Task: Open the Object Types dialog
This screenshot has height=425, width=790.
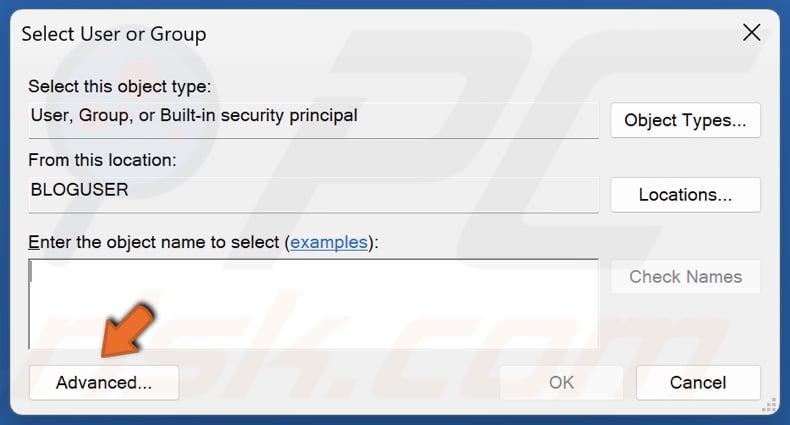Action: tap(685, 120)
